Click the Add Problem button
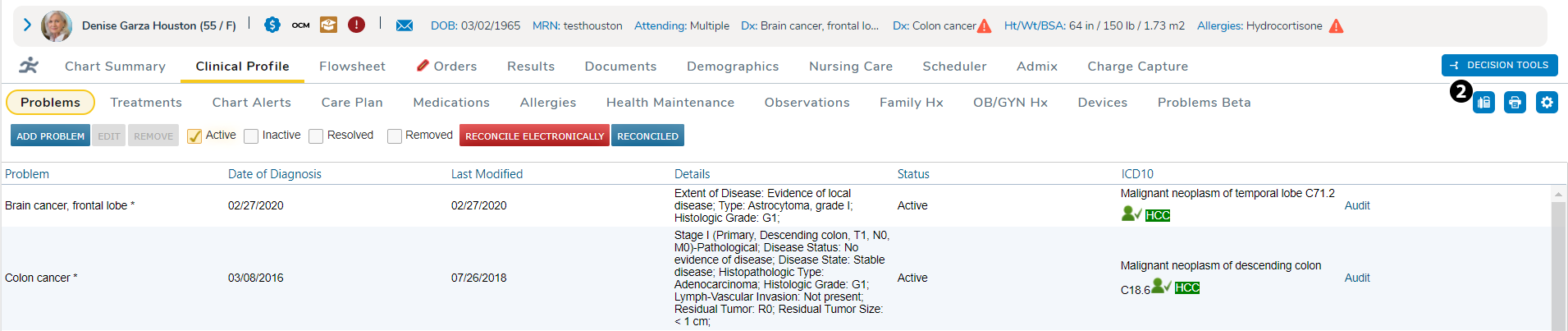 (50, 136)
